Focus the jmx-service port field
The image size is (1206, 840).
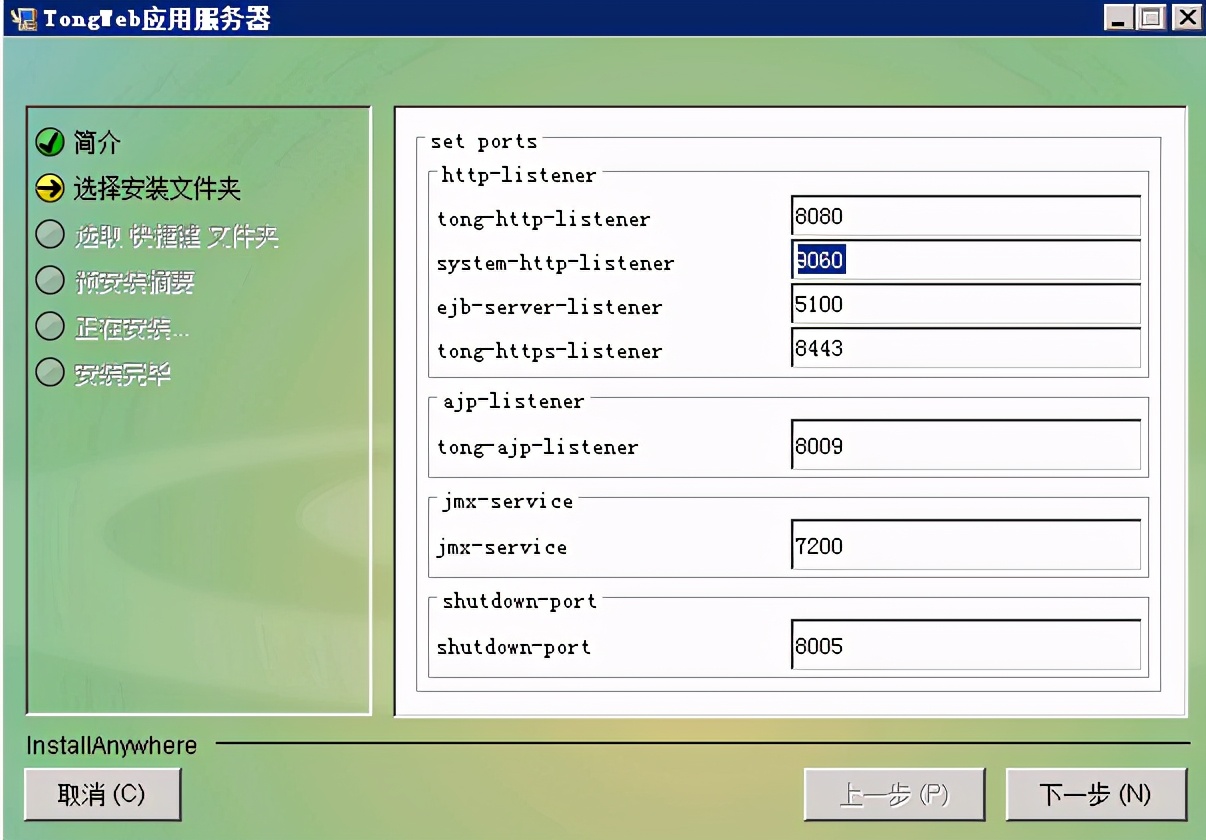pos(965,546)
